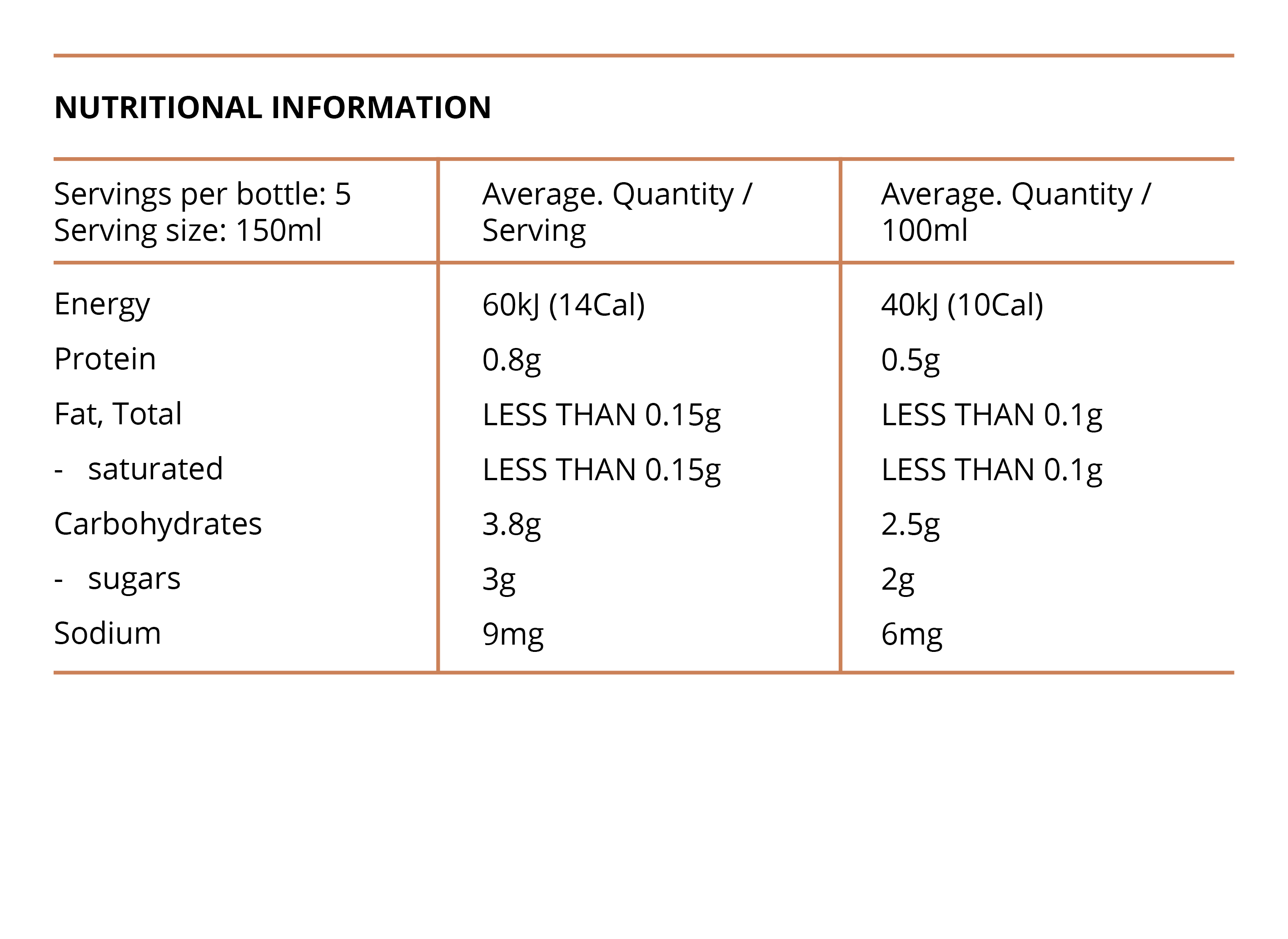The height and width of the screenshot is (939, 1288).
Task: Select the 0.5g protein per 100ml value
Action: [910, 360]
